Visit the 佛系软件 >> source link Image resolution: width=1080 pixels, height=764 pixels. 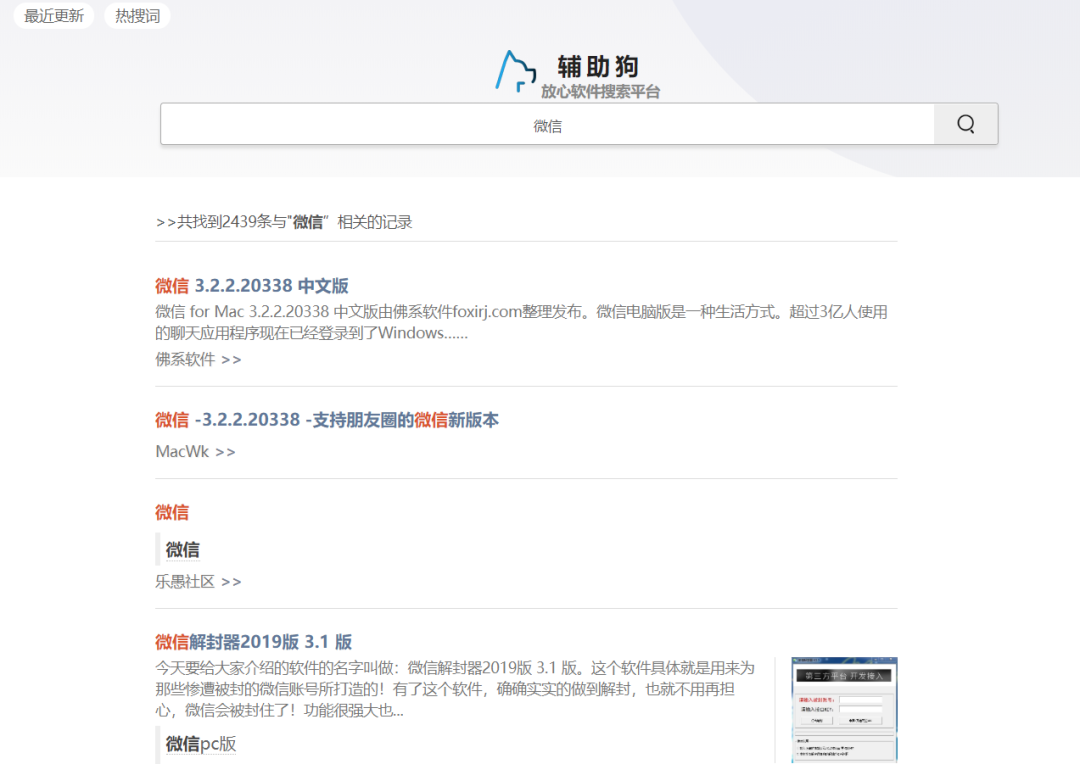point(198,359)
